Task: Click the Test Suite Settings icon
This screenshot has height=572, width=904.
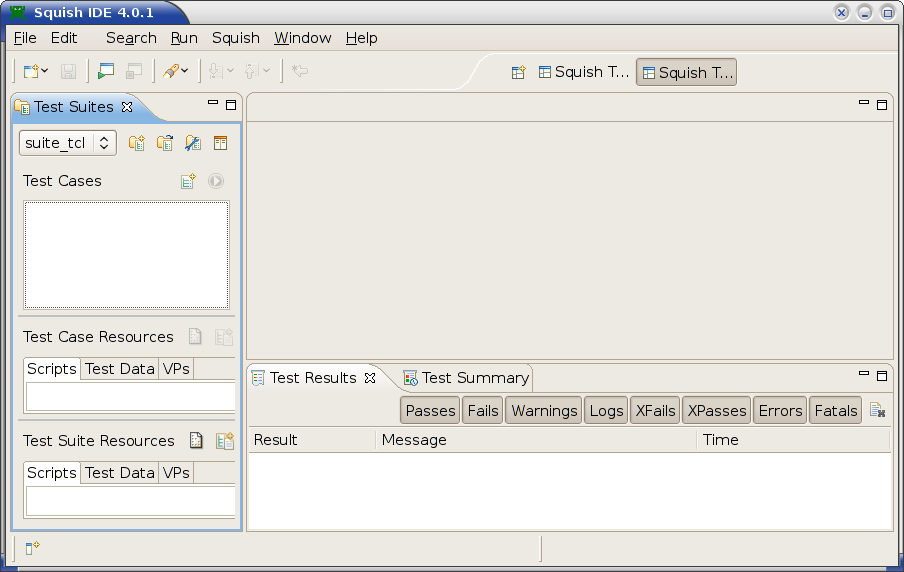Action: coord(193,143)
